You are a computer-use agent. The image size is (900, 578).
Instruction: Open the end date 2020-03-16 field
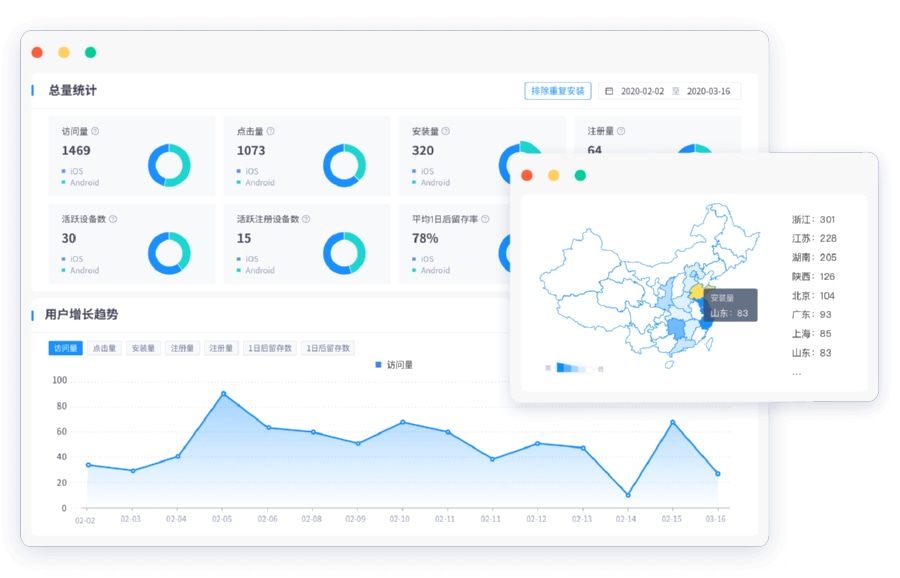coord(708,91)
